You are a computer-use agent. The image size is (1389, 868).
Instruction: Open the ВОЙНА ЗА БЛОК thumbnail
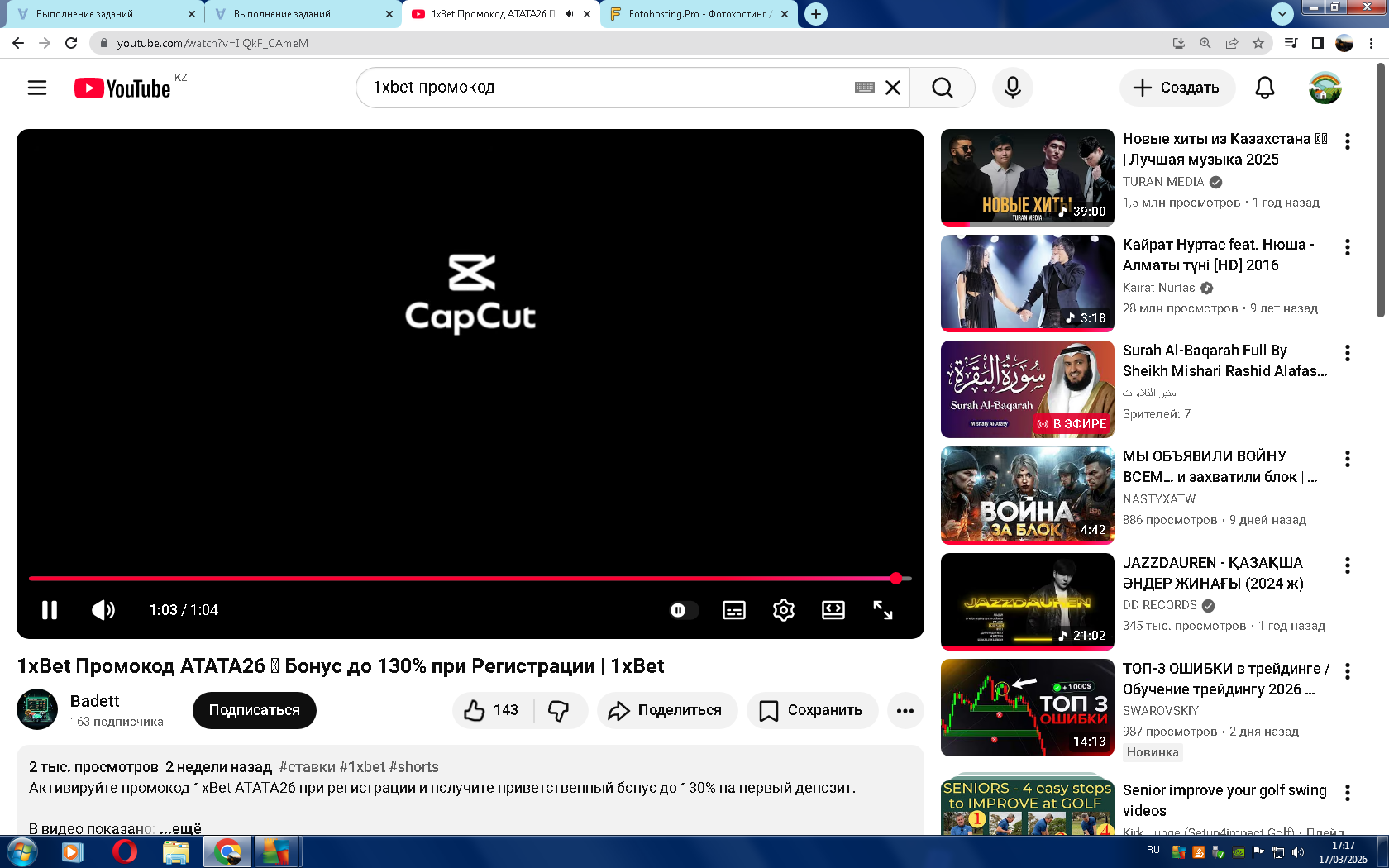coord(1028,495)
